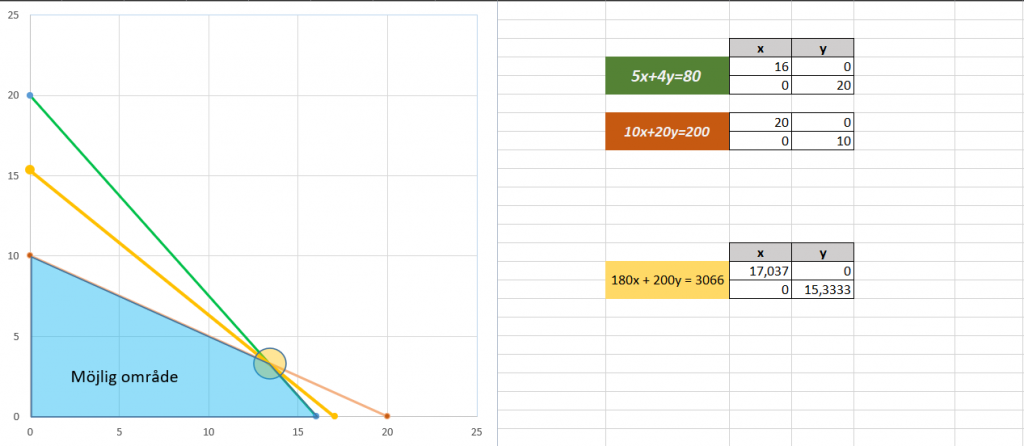Viewport: 1024px width, 446px height.
Task: Click the blue data point at y-axis 20
Action: pos(30,96)
